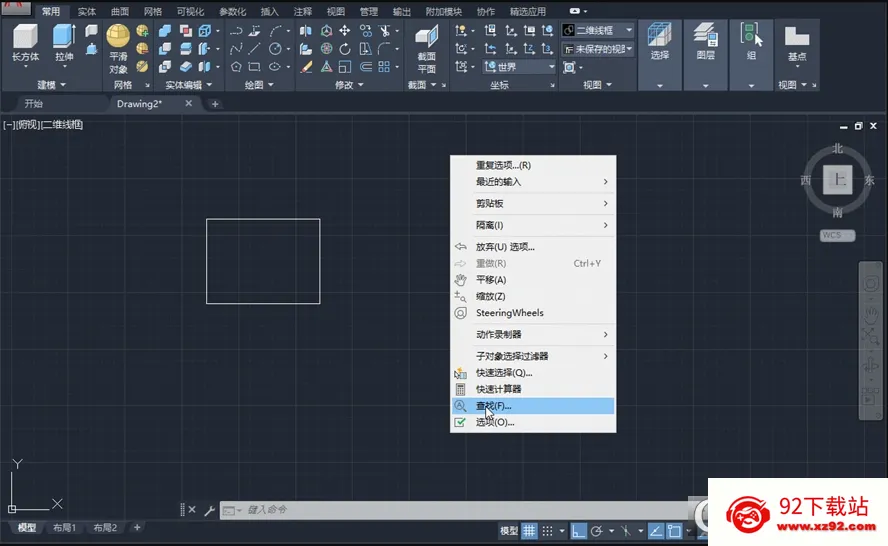Expand the 实体编辑 panel
This screenshot has height=546, width=888.
(189, 85)
